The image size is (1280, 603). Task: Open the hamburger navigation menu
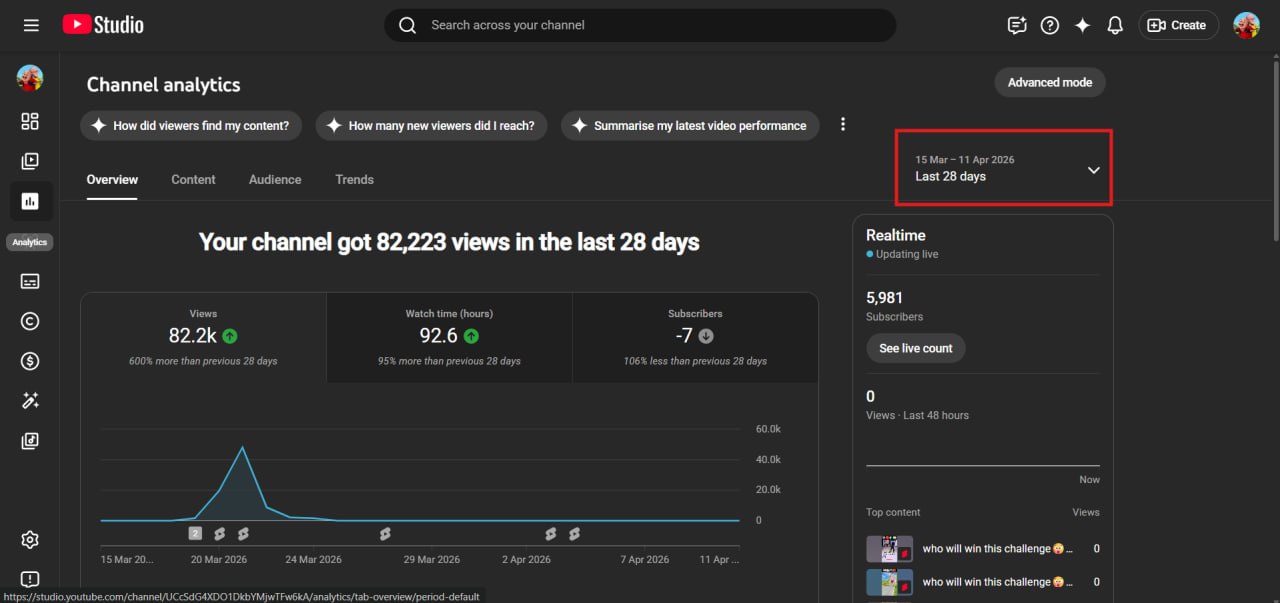coord(31,25)
